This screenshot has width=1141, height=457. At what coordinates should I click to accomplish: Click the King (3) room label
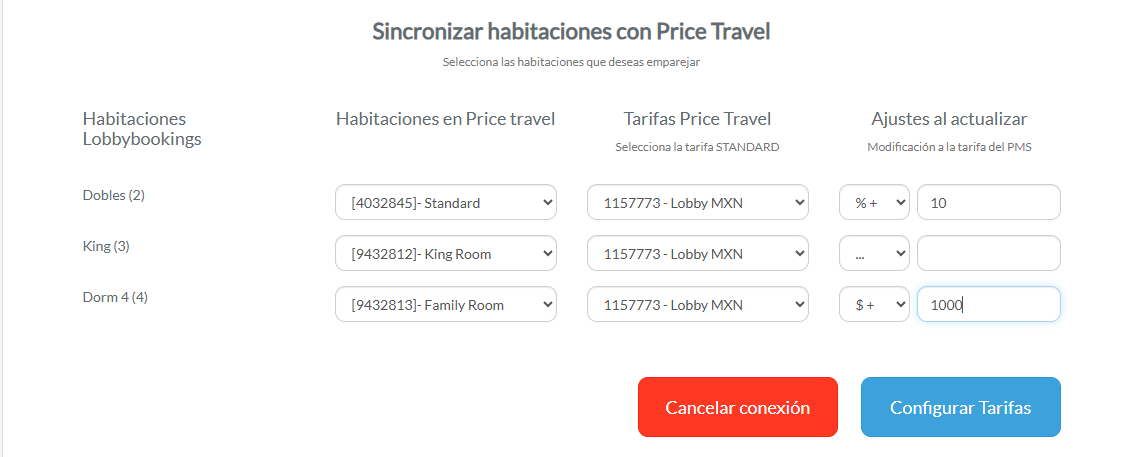coord(106,246)
